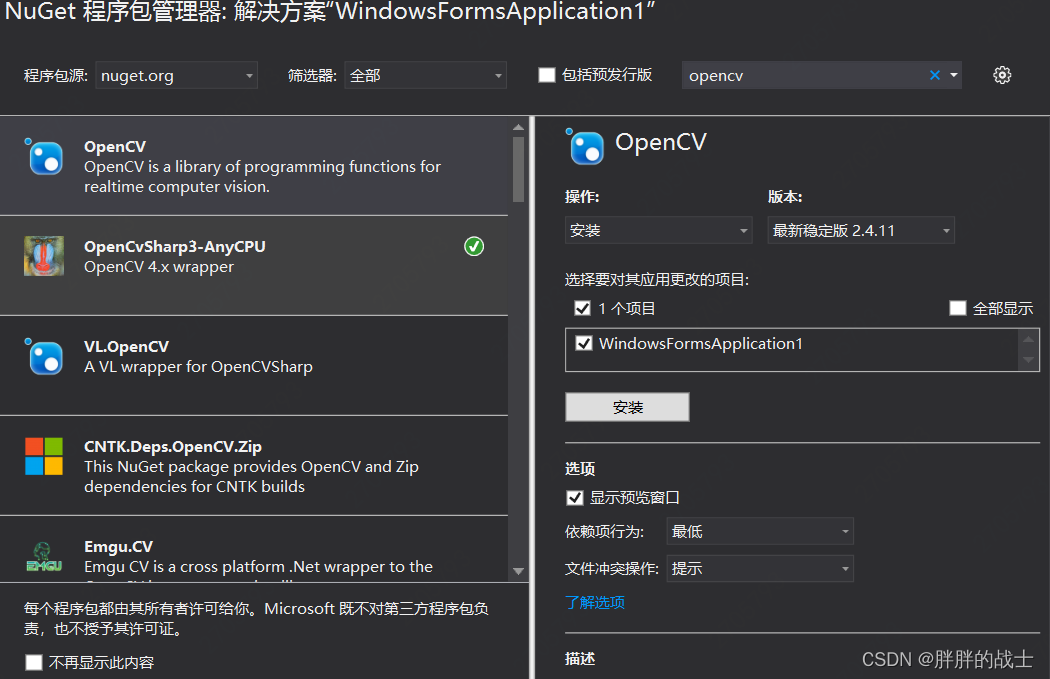Click the green installed checkmark on OpenCvSharp3-AnyCPU
The width and height of the screenshot is (1050, 679).
click(474, 246)
